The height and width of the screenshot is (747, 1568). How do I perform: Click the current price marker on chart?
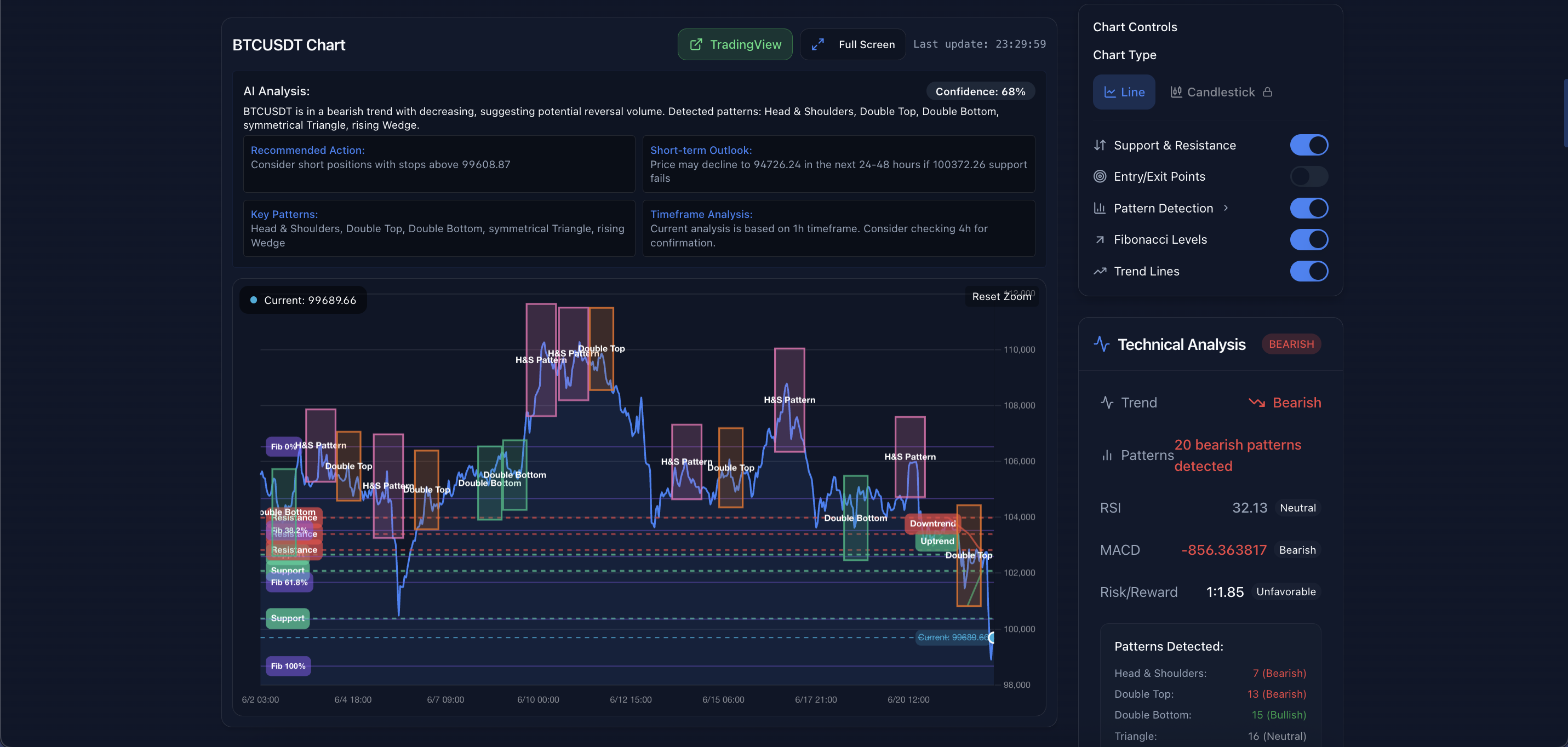pos(991,637)
